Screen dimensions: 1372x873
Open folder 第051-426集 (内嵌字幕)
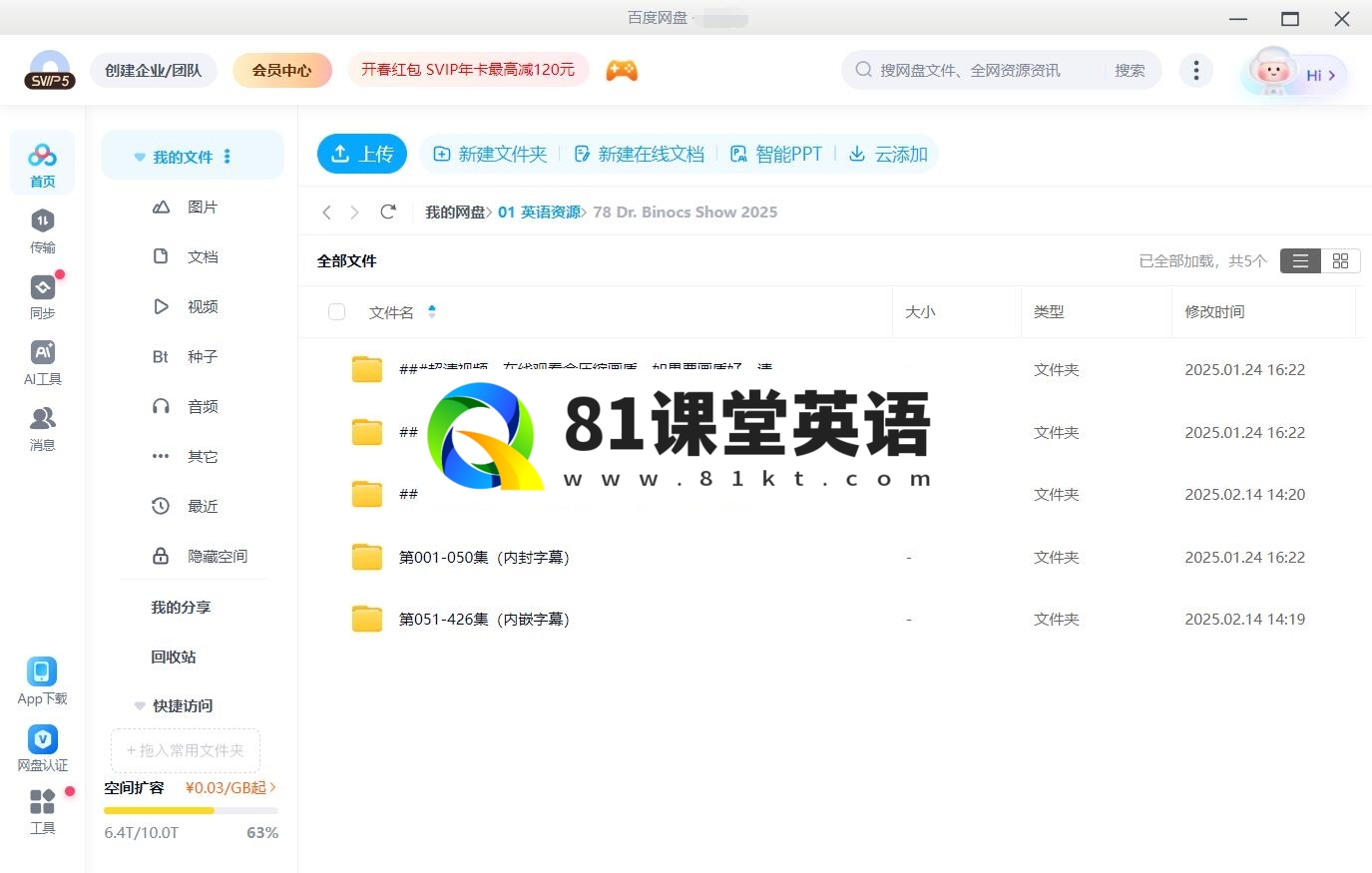[x=484, y=619]
